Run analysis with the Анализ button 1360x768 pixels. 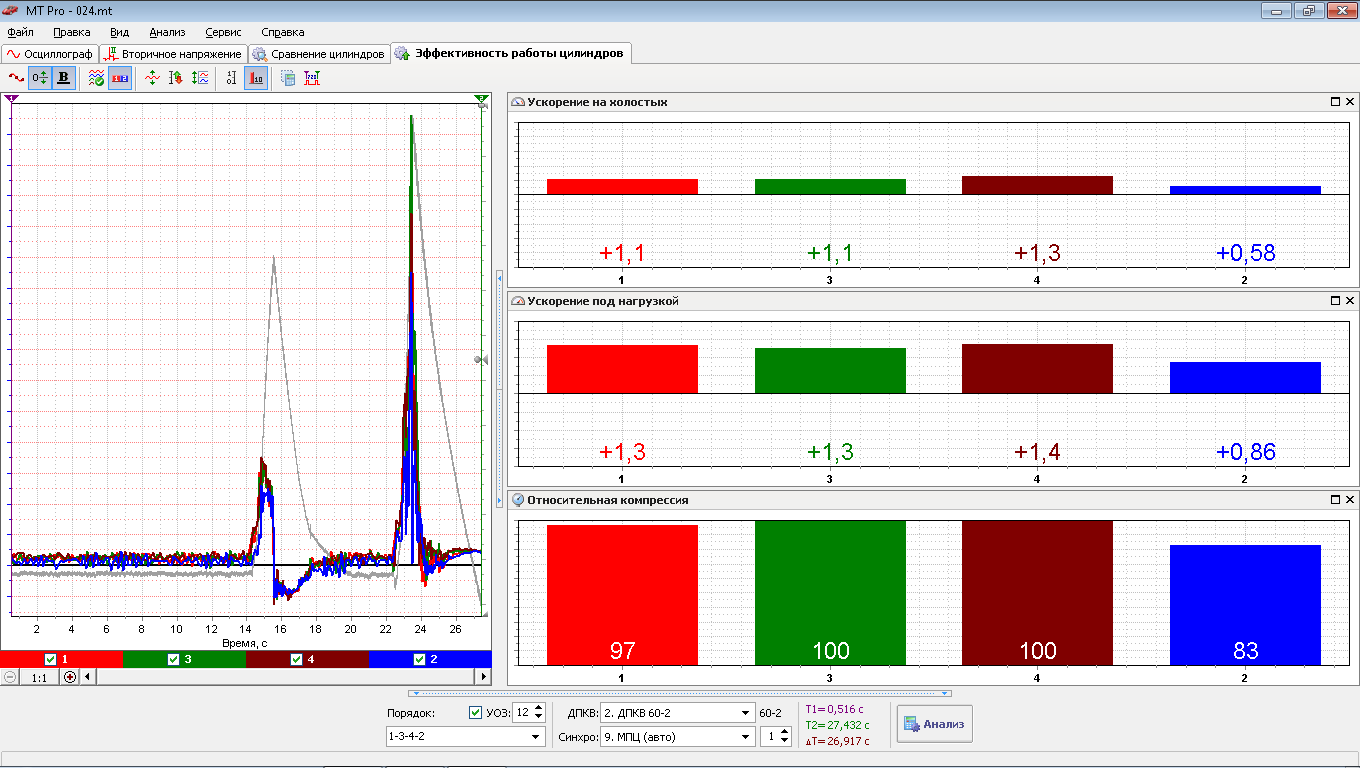(934, 724)
